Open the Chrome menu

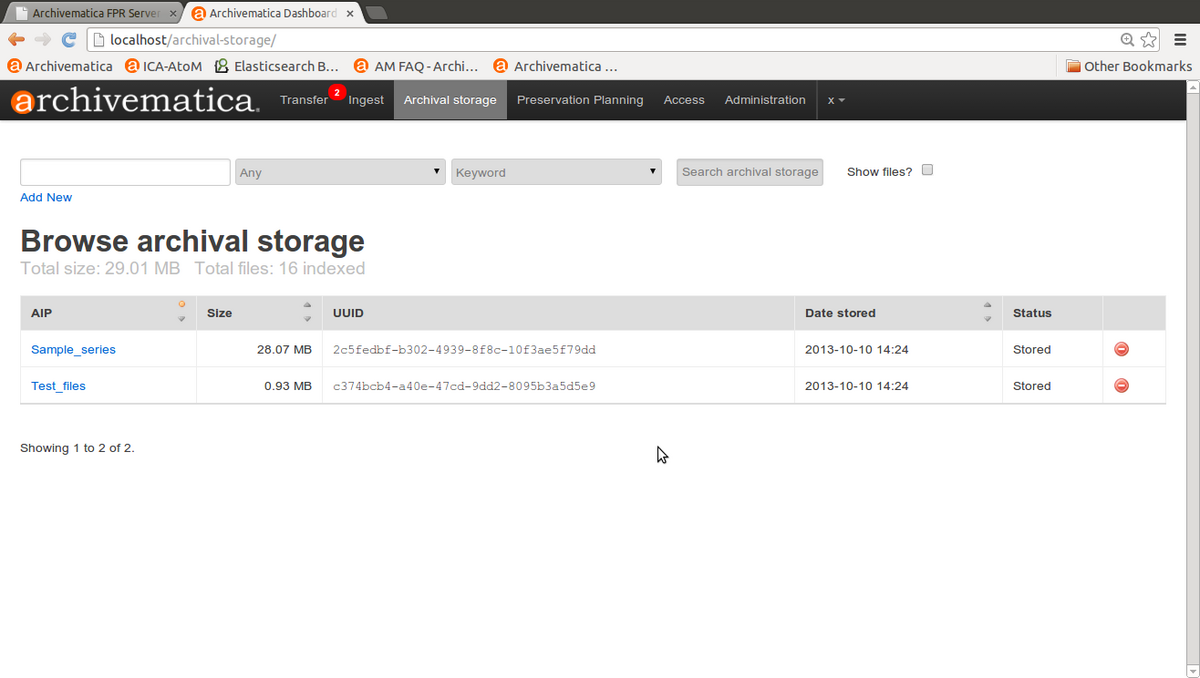pyautogui.click(x=1181, y=38)
